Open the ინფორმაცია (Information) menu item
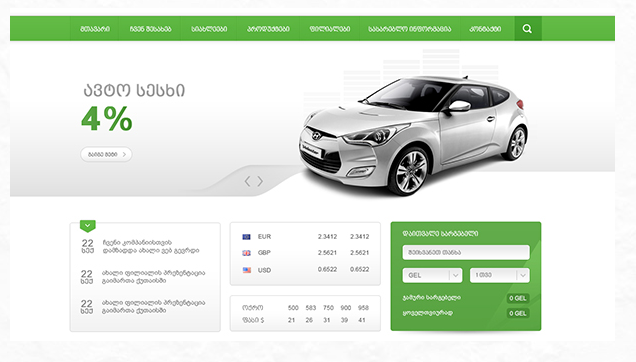This screenshot has width=636, height=362. [410, 29]
